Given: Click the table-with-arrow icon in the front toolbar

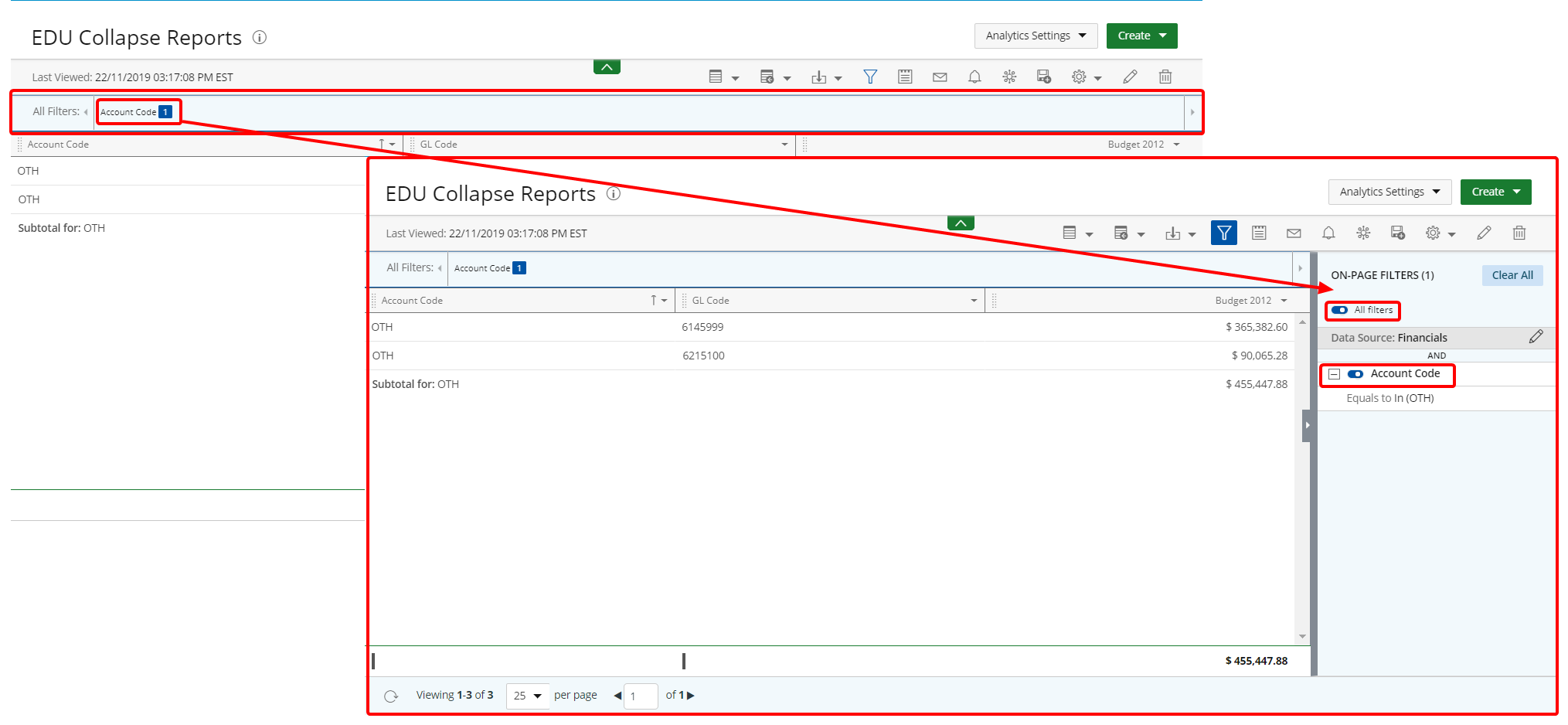Looking at the screenshot, I should tap(1121, 233).
